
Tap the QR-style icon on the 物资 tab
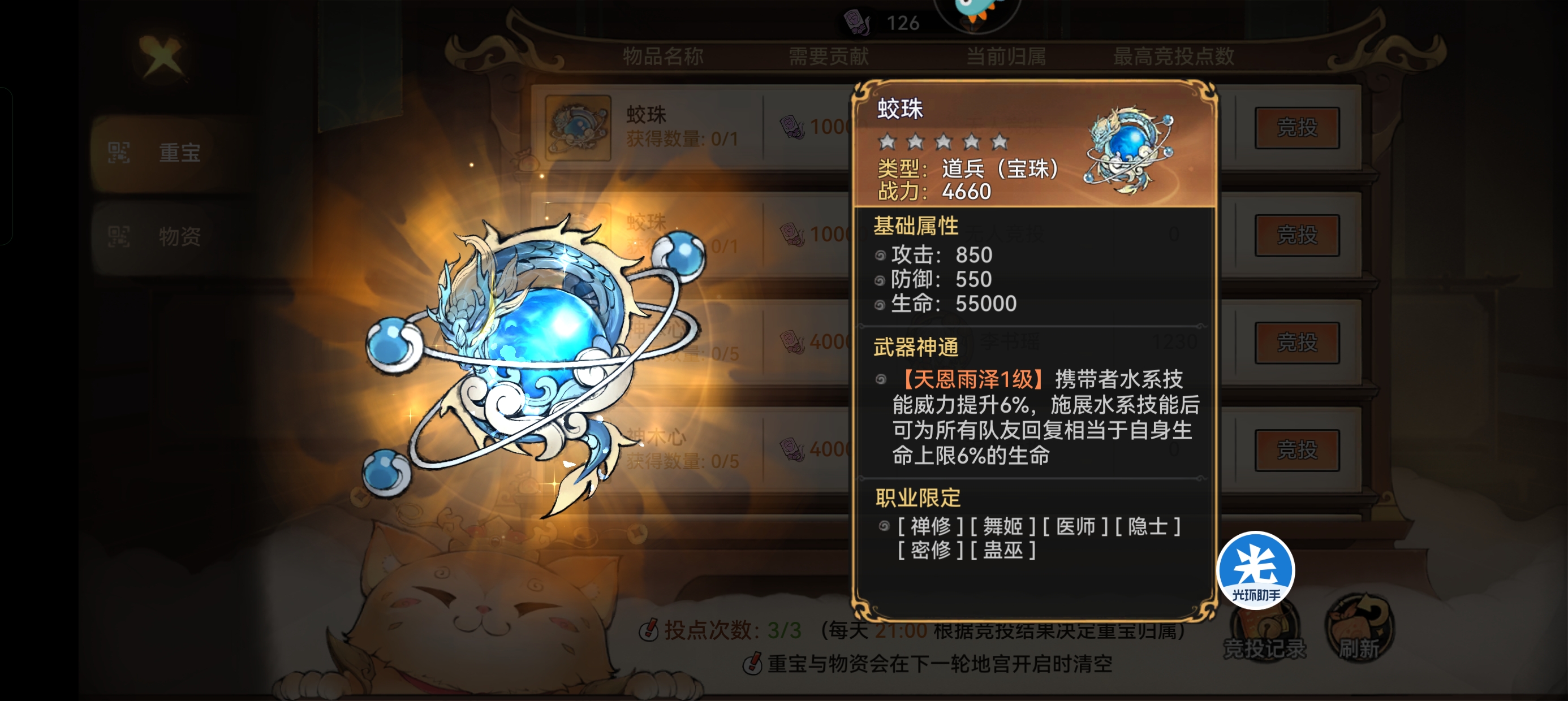[x=119, y=236]
